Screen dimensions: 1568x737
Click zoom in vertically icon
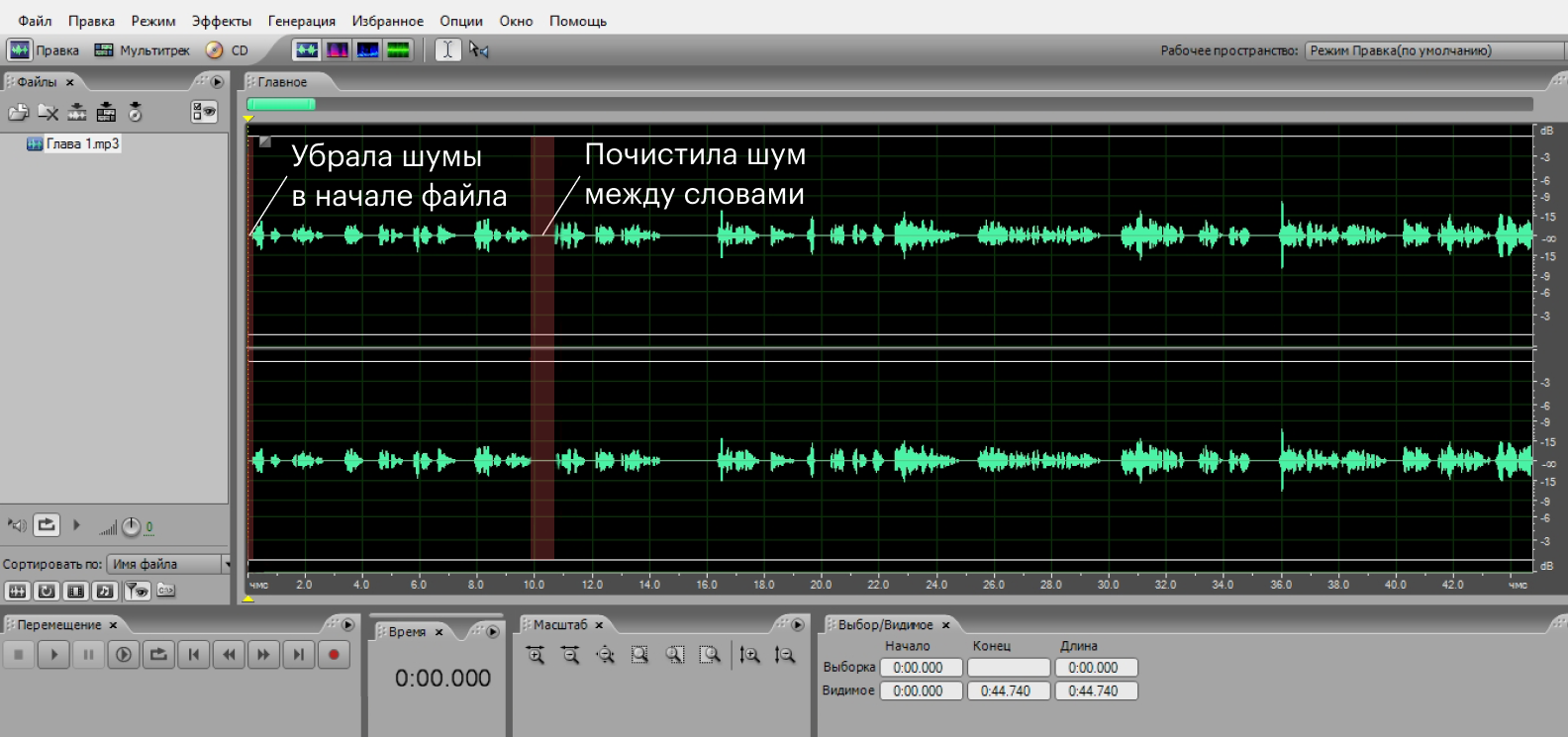coord(749,655)
